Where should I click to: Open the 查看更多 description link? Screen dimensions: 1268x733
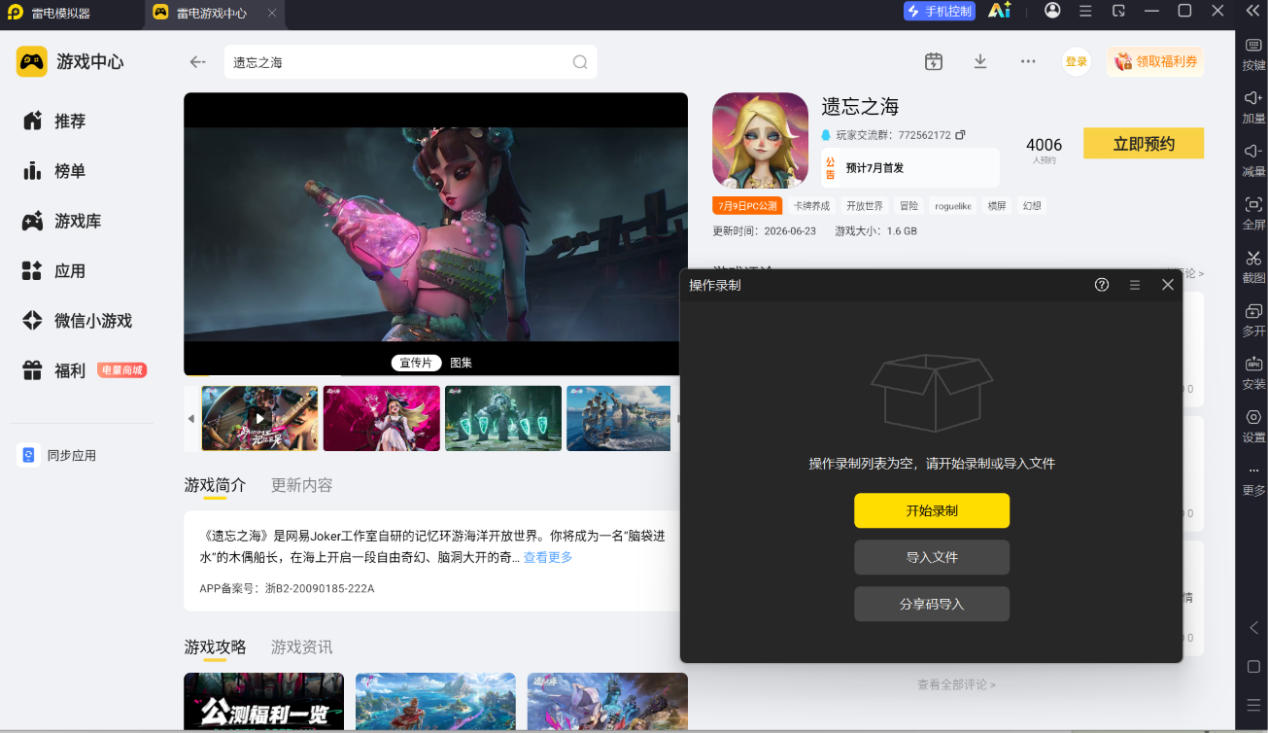pos(548,558)
